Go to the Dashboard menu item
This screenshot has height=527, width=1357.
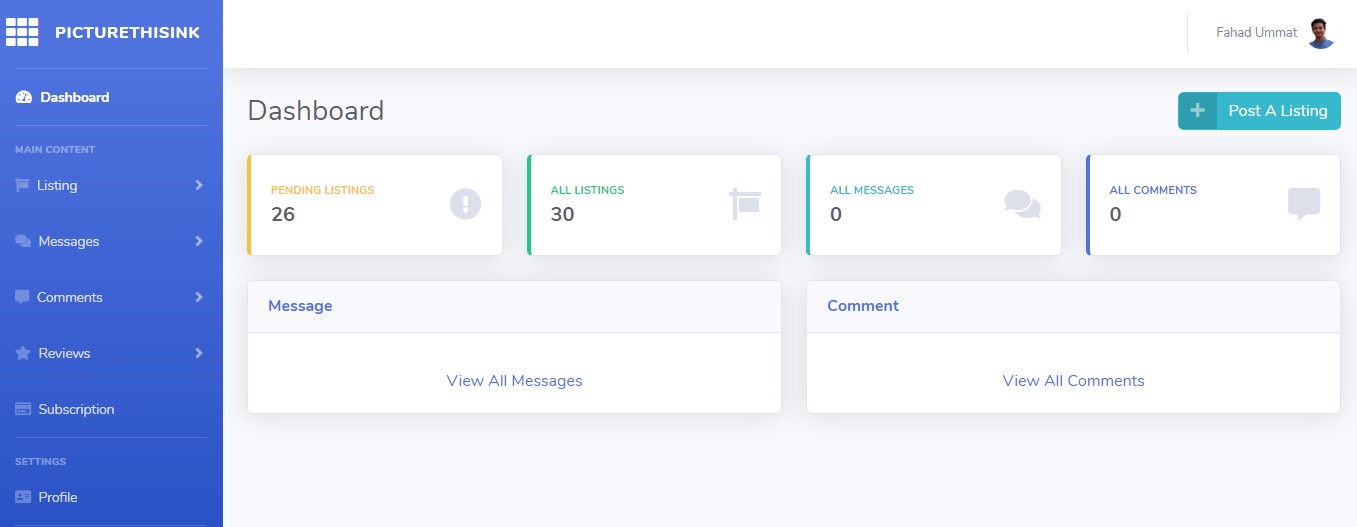(x=74, y=98)
